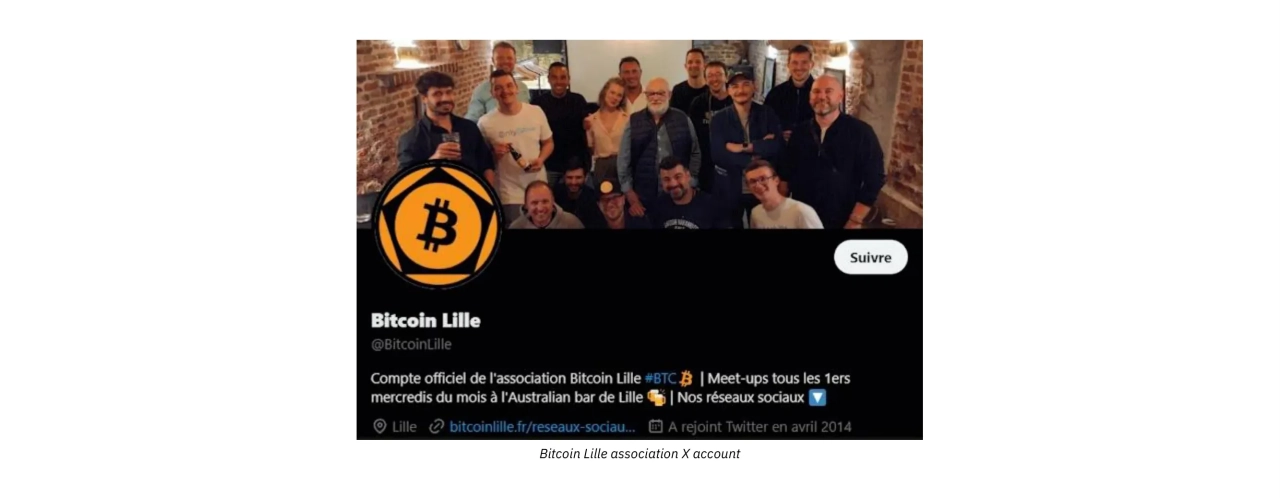The width and height of the screenshot is (1280, 498).
Task: Click the Bitcoin emoji after #BTC
Action: [686, 378]
